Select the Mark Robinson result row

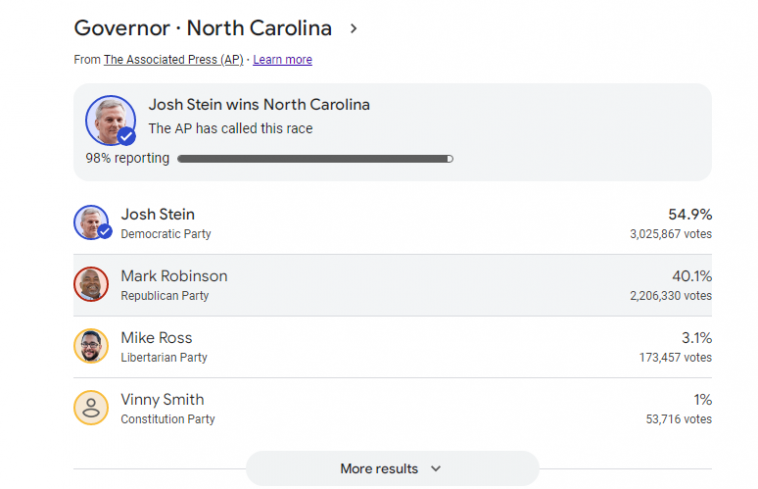pos(392,285)
